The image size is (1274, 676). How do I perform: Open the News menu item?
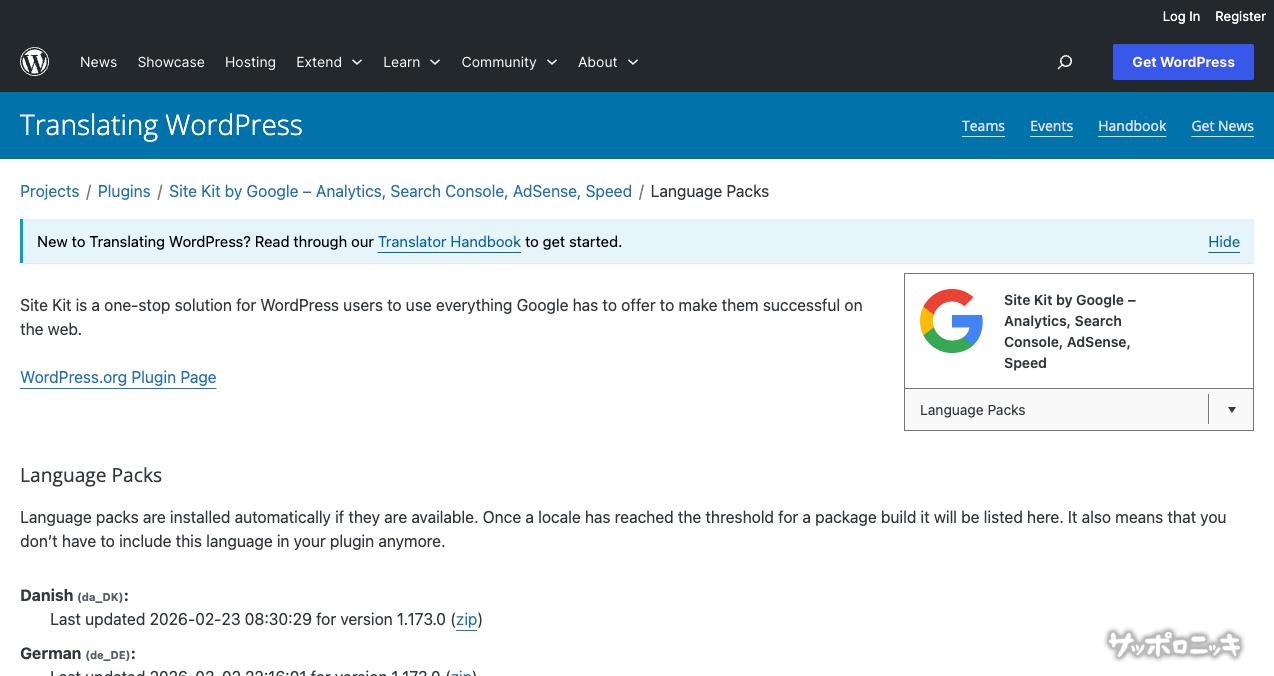click(98, 62)
